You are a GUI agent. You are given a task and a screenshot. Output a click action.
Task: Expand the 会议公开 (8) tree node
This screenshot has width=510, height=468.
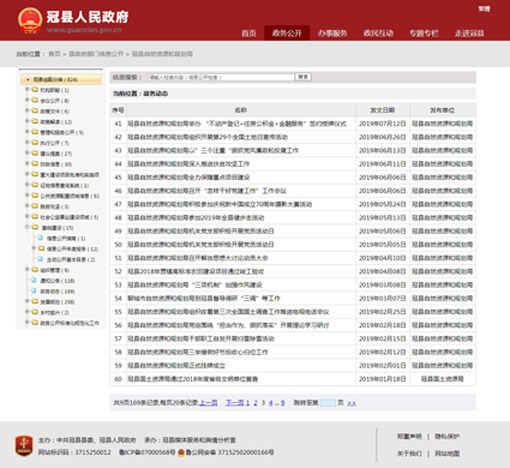click(x=27, y=100)
